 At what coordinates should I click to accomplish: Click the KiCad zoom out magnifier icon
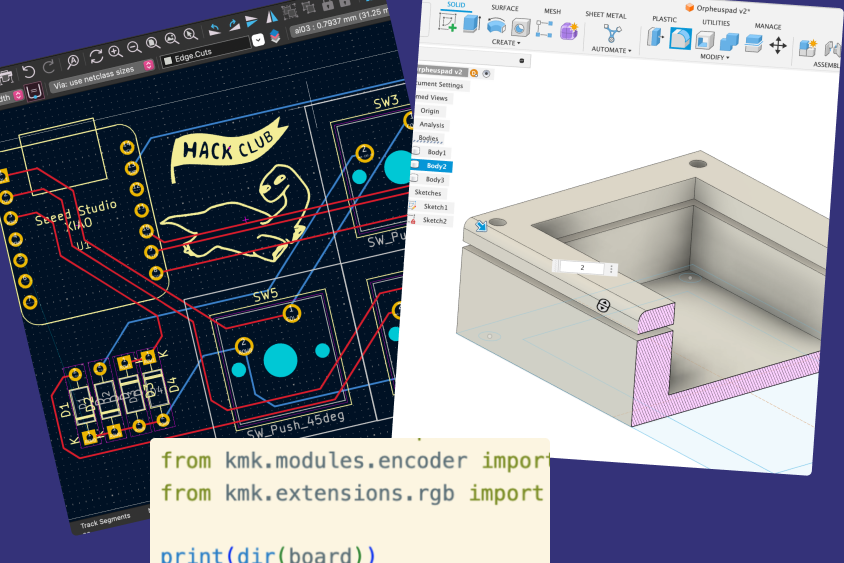pos(134,47)
